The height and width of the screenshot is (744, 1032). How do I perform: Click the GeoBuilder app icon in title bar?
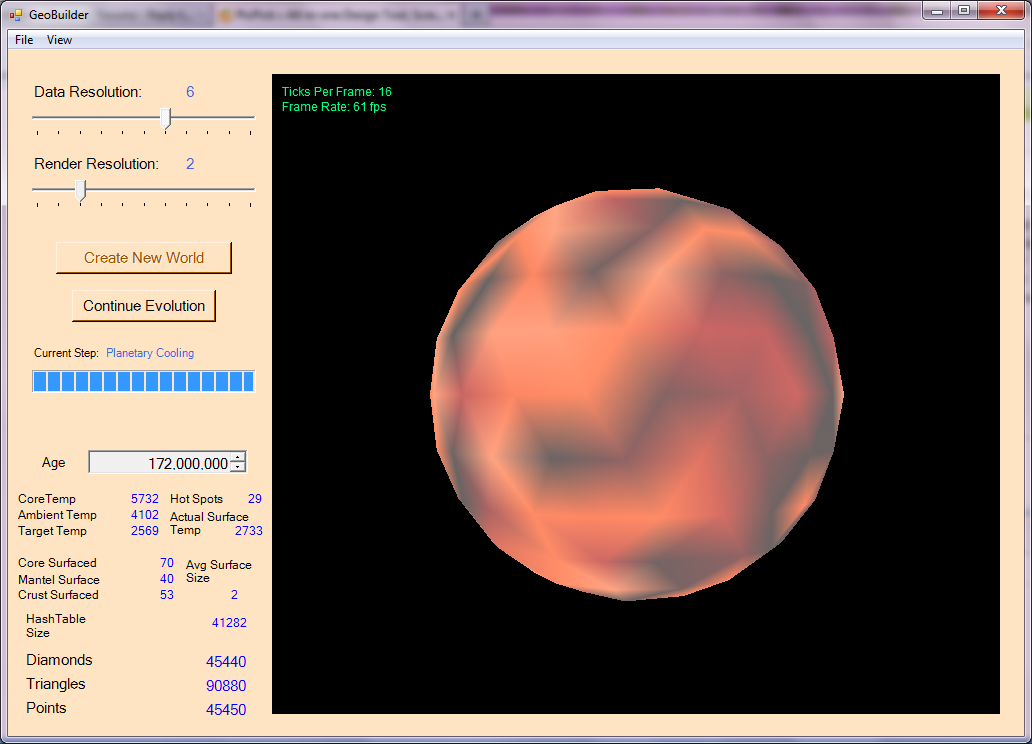coord(16,14)
